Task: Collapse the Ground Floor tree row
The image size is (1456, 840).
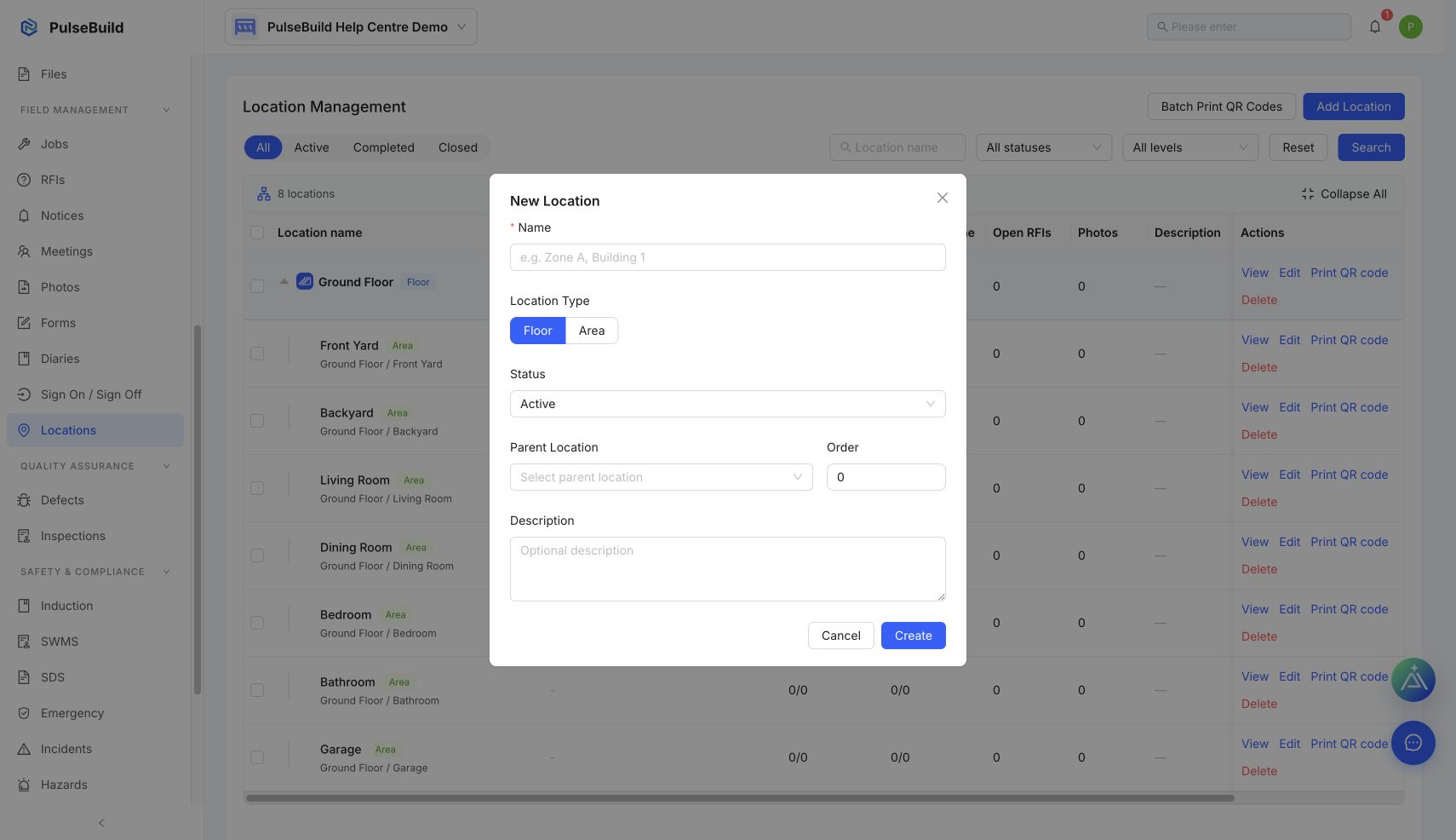Action: [x=284, y=281]
